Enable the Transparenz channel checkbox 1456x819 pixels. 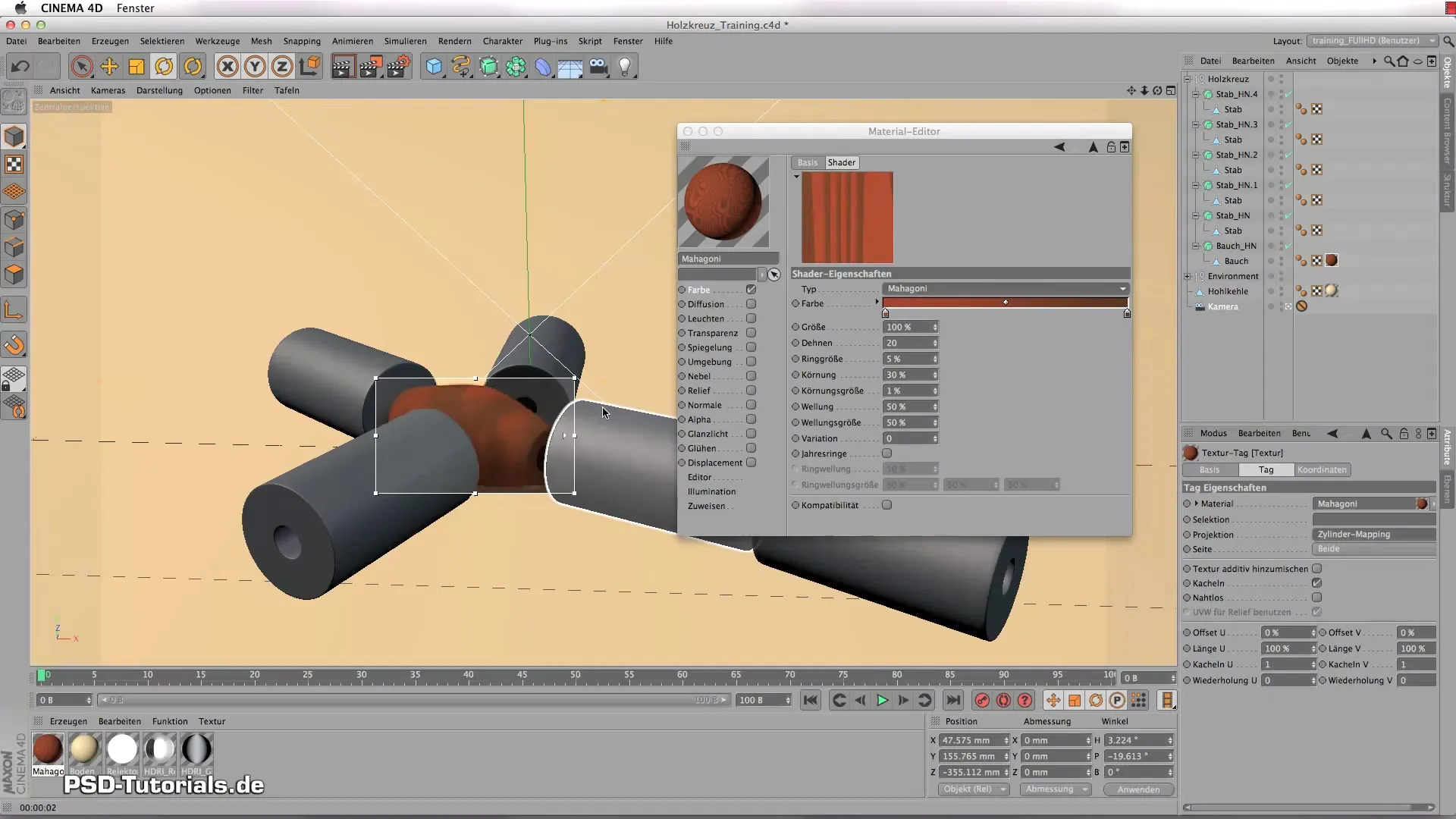(x=751, y=333)
